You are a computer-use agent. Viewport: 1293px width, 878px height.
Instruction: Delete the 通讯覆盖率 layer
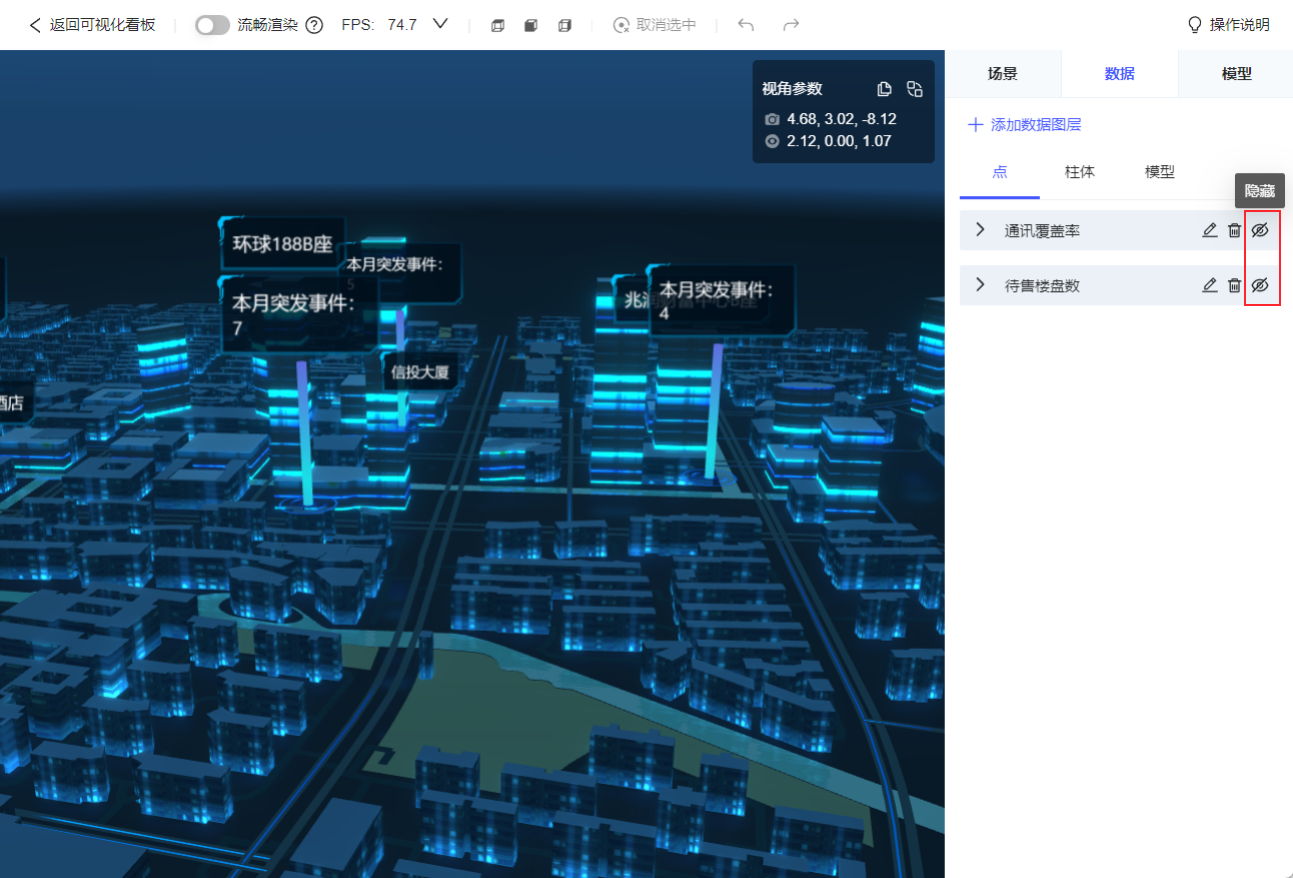(1234, 230)
